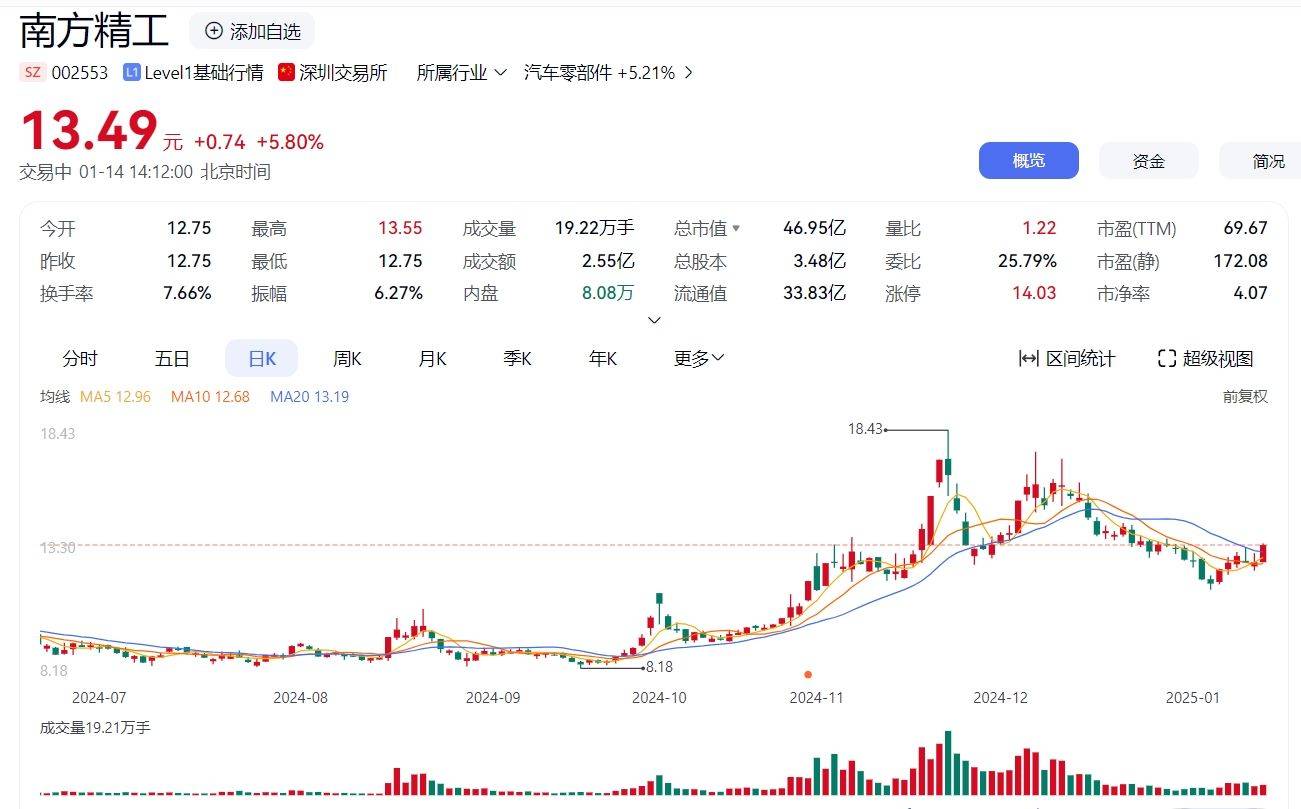Click the SZ market badge
The height and width of the screenshot is (809, 1301).
[33, 72]
